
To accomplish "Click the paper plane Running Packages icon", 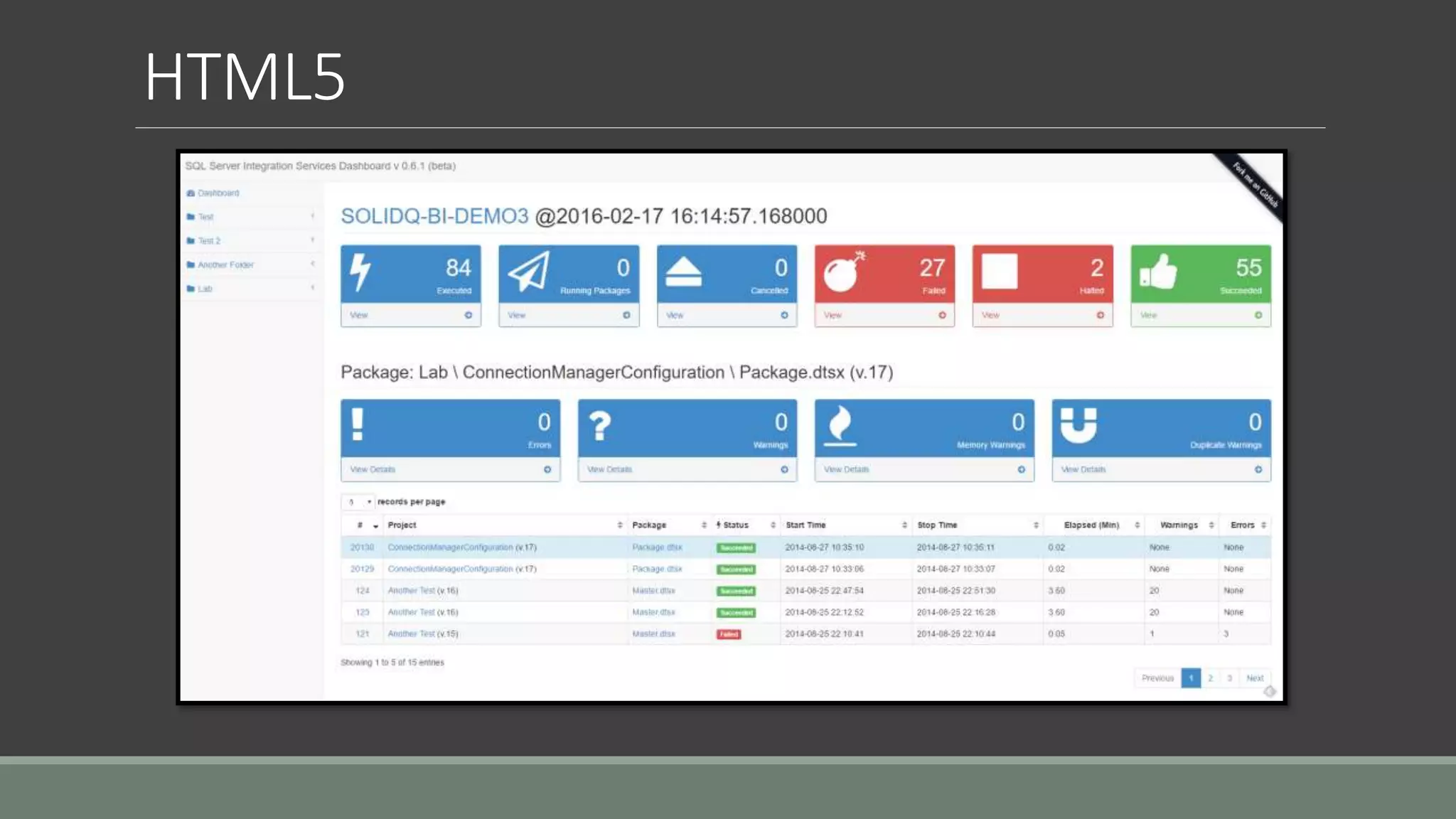I will point(530,272).
